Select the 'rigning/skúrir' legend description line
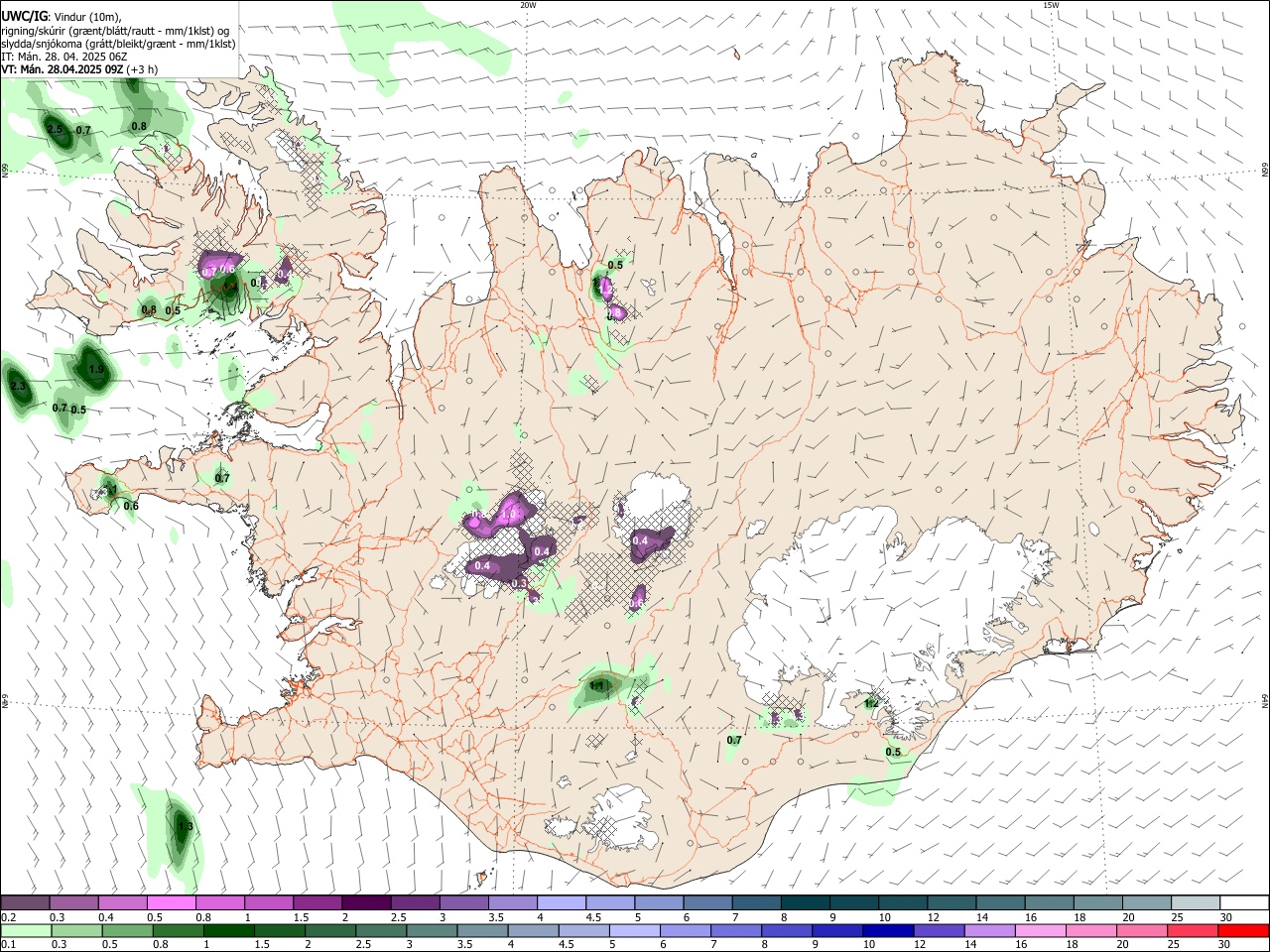The height and width of the screenshot is (952, 1270). [x=115, y=31]
